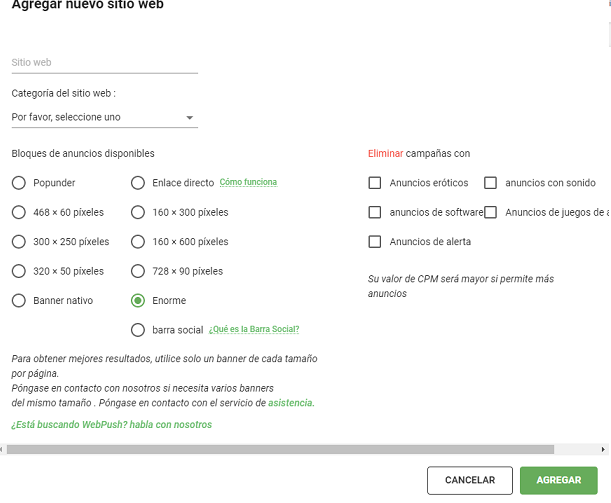
Task: Follow the asistencia support link
Action: (x=291, y=403)
